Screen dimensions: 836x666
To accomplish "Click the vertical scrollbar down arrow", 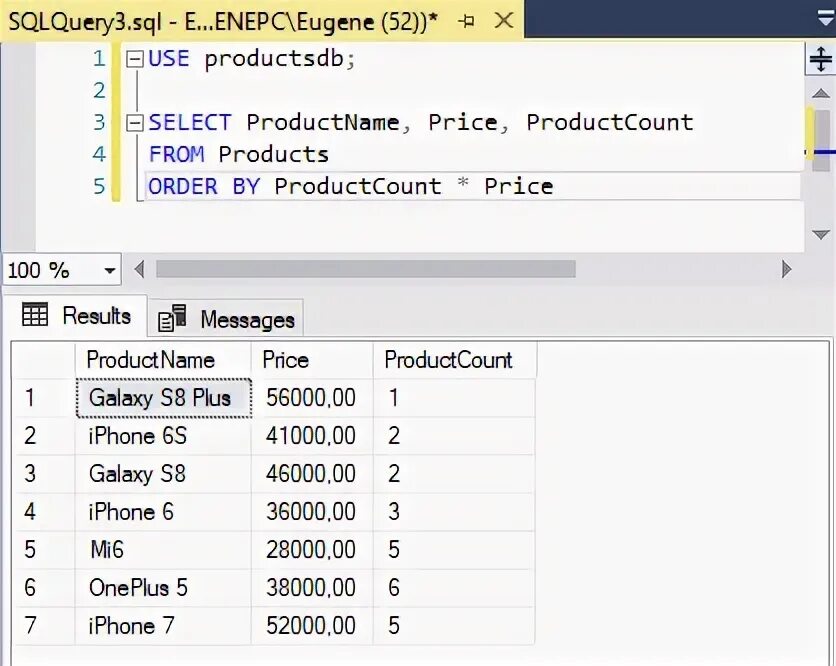I will tap(821, 234).
